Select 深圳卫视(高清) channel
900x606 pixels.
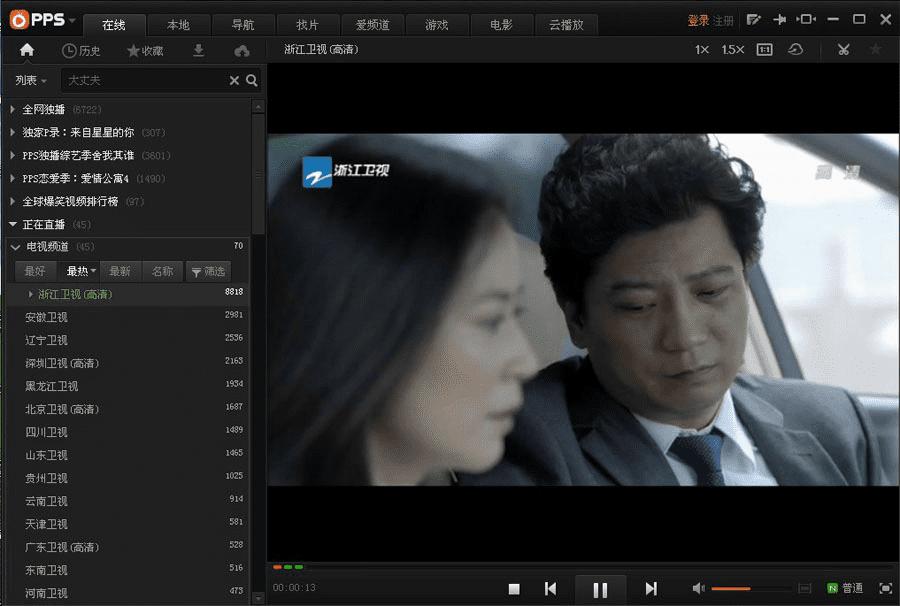tap(126, 363)
